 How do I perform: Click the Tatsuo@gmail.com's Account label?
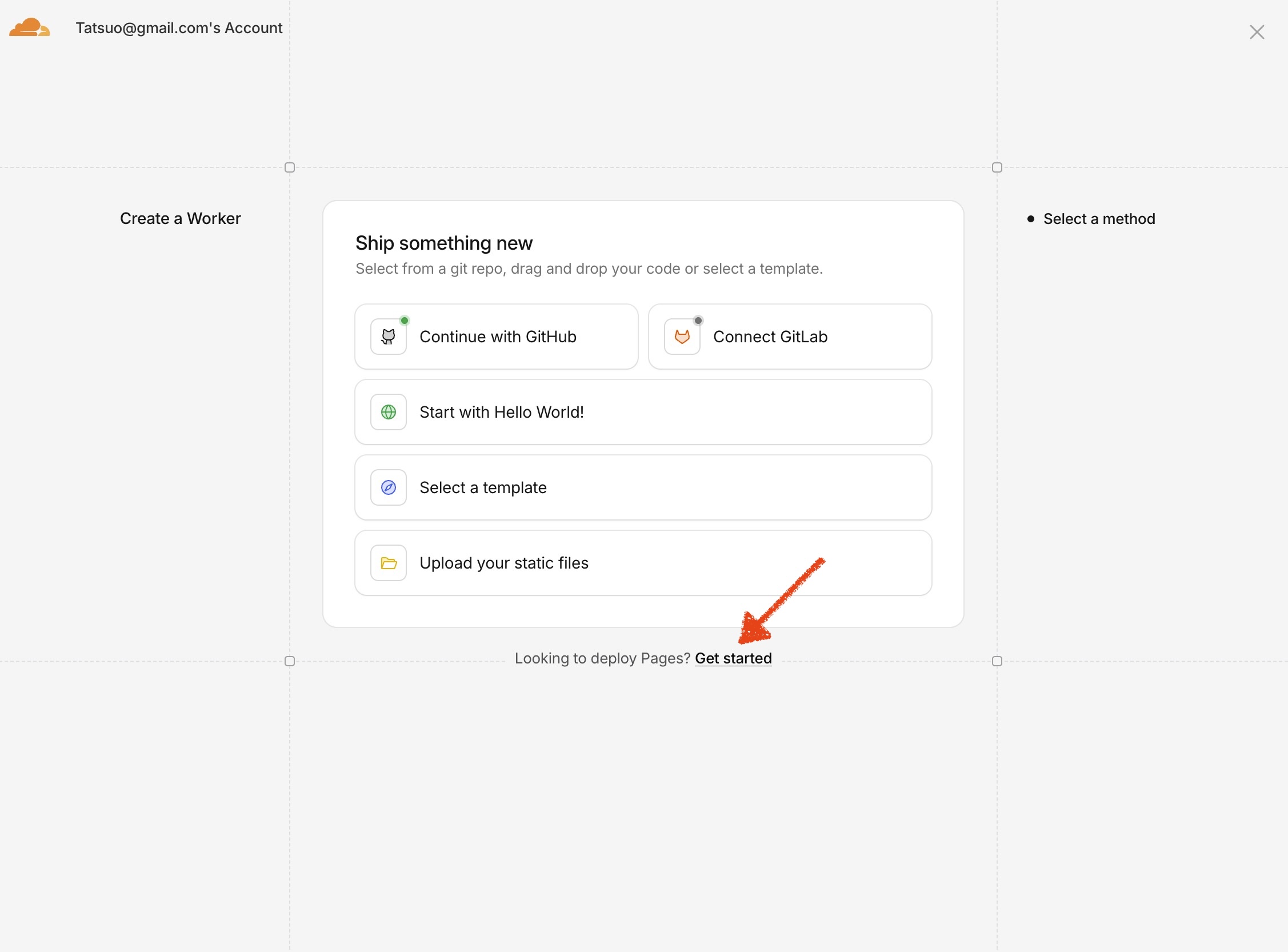(179, 27)
